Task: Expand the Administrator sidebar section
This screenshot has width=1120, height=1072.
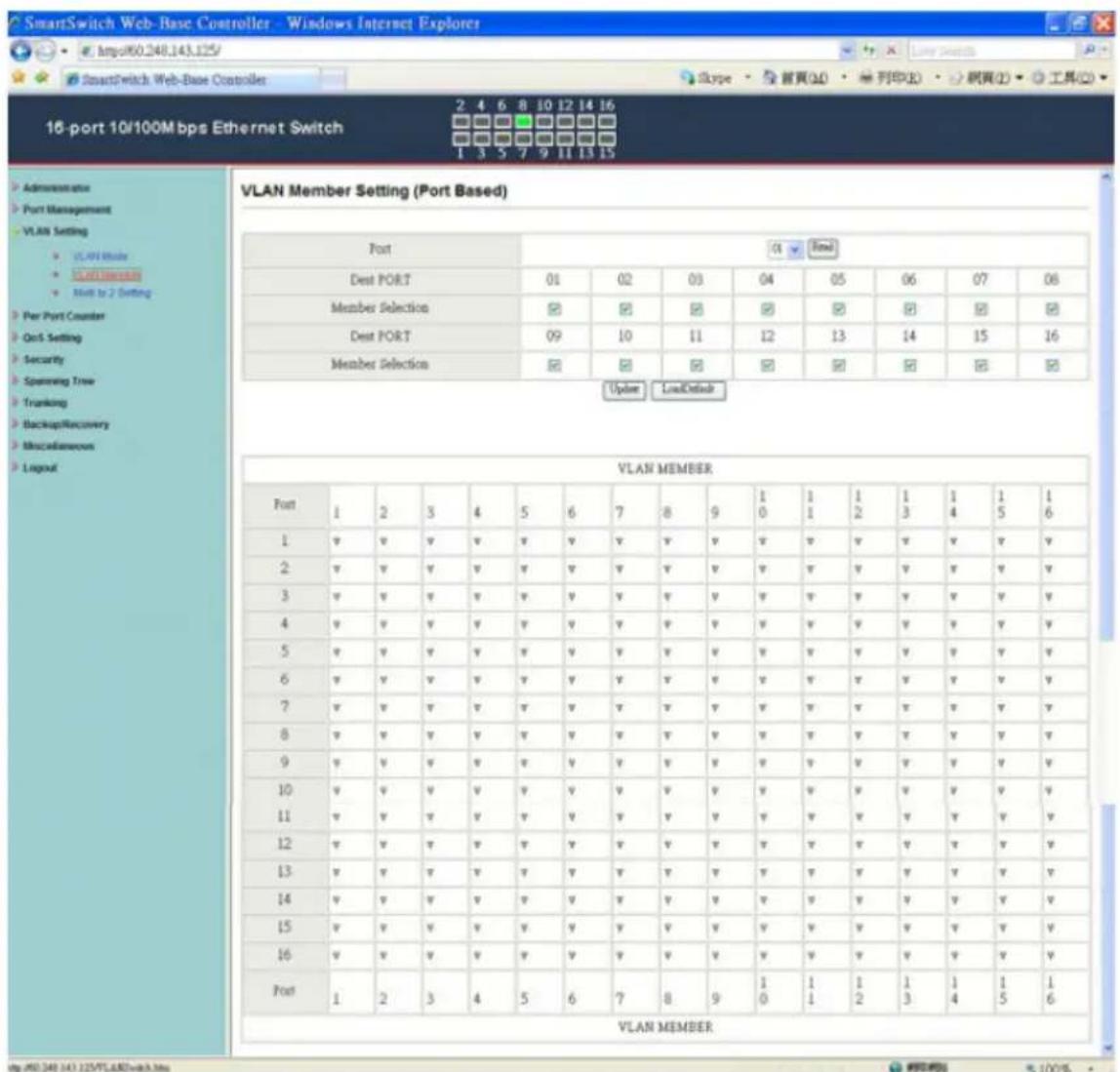Action: [56, 188]
